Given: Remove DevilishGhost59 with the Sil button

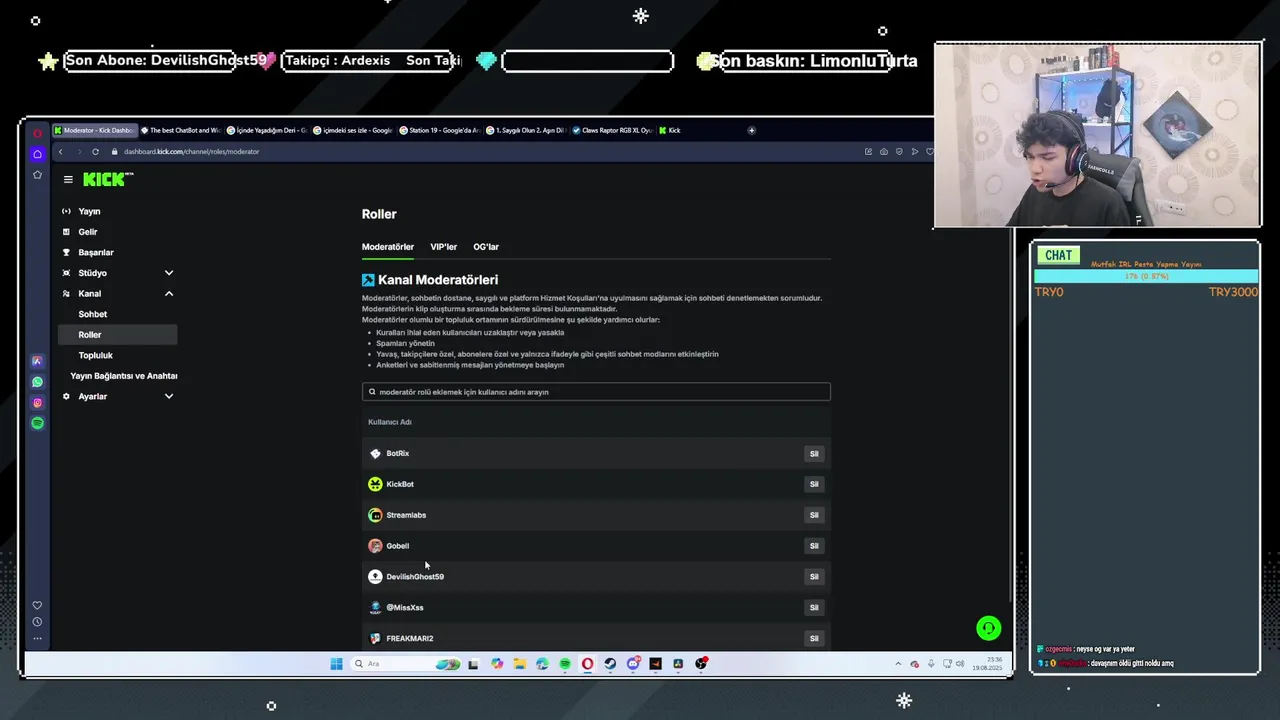Looking at the screenshot, I should (814, 577).
